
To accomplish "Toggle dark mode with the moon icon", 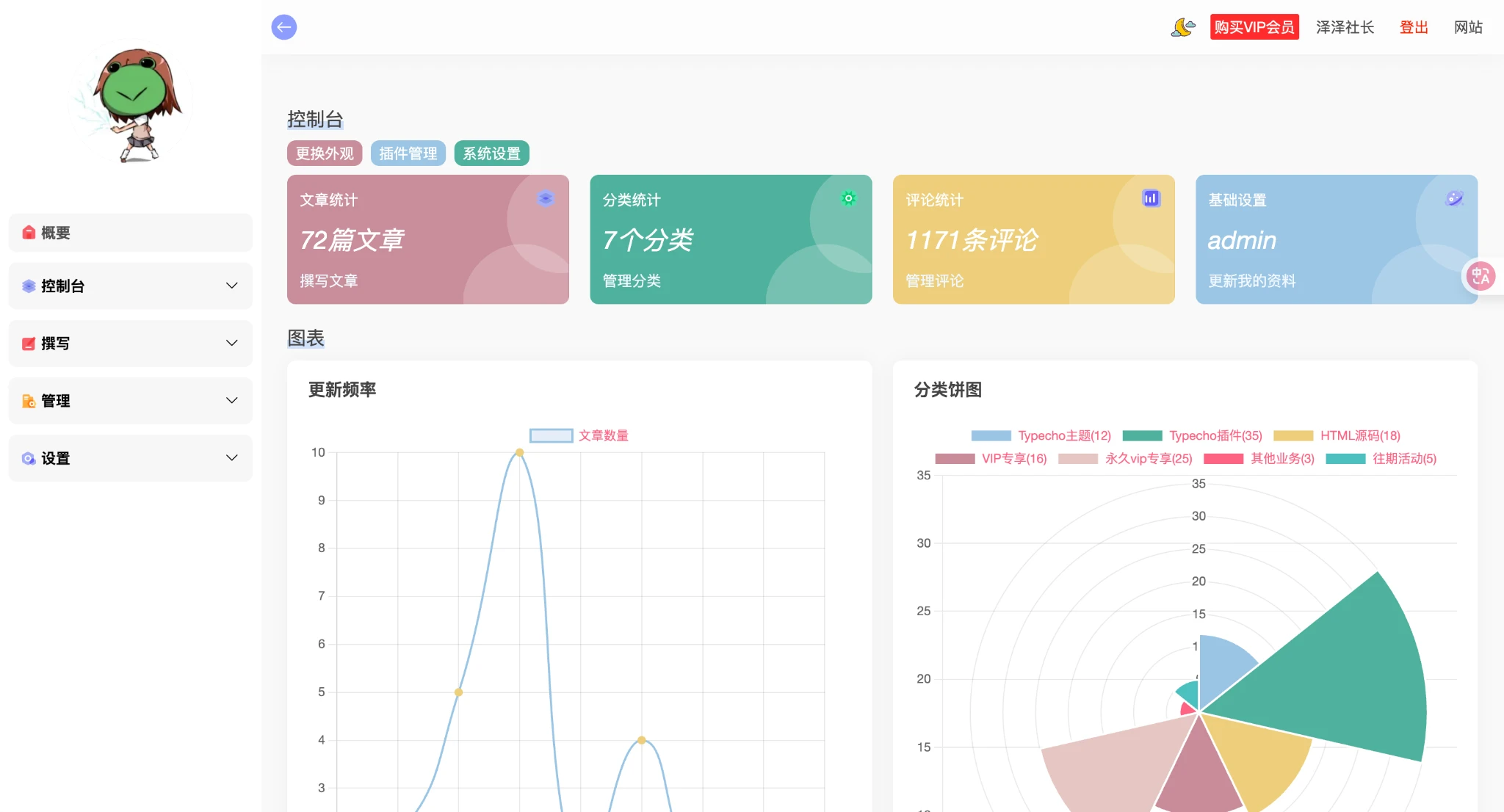I will click(1182, 27).
